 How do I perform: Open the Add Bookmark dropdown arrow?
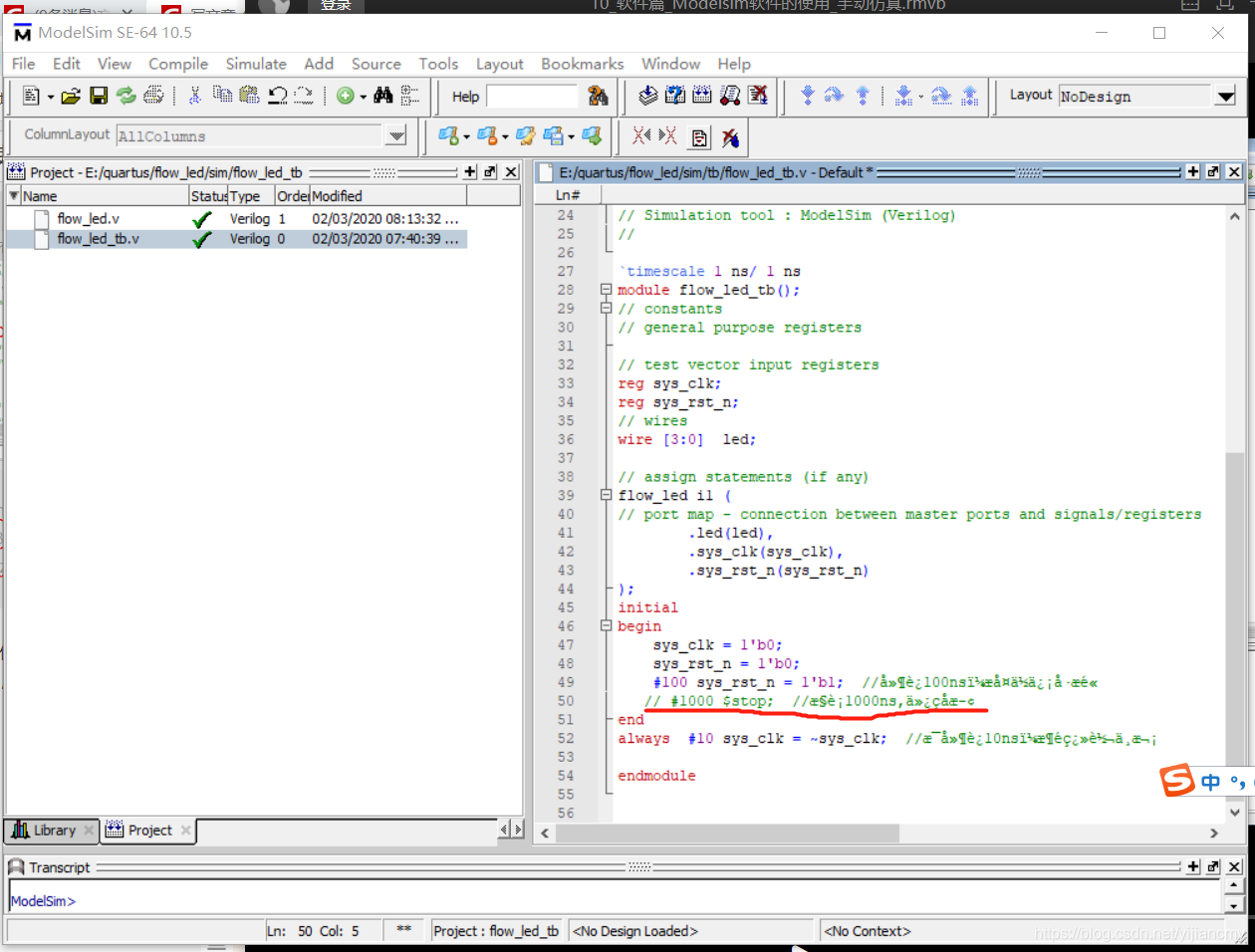[466, 136]
